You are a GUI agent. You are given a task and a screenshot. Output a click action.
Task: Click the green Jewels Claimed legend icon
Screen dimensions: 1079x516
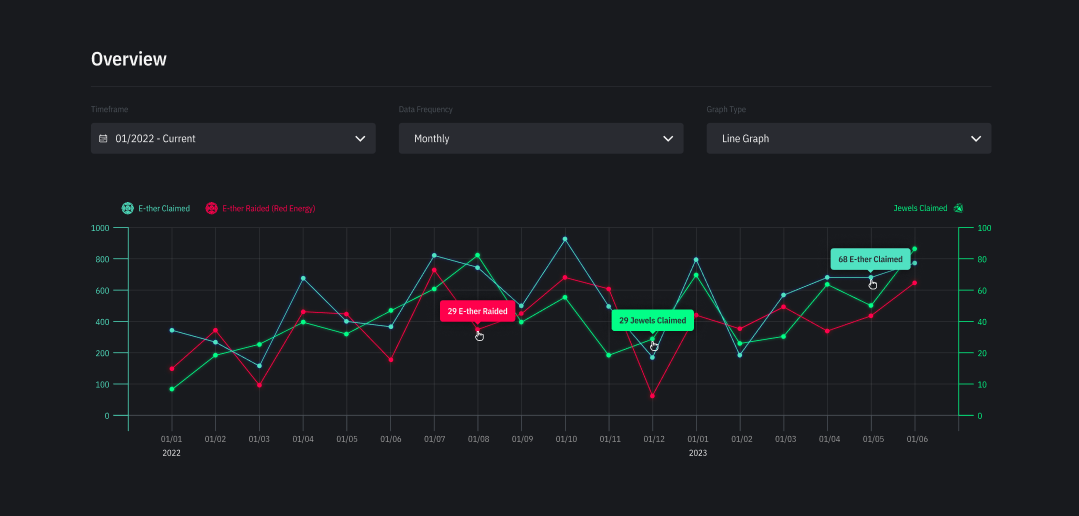[958, 209]
